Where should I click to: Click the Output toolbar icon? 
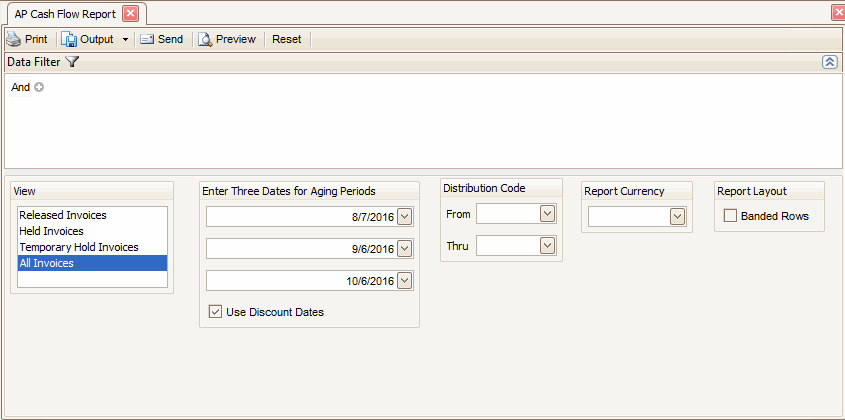70,40
